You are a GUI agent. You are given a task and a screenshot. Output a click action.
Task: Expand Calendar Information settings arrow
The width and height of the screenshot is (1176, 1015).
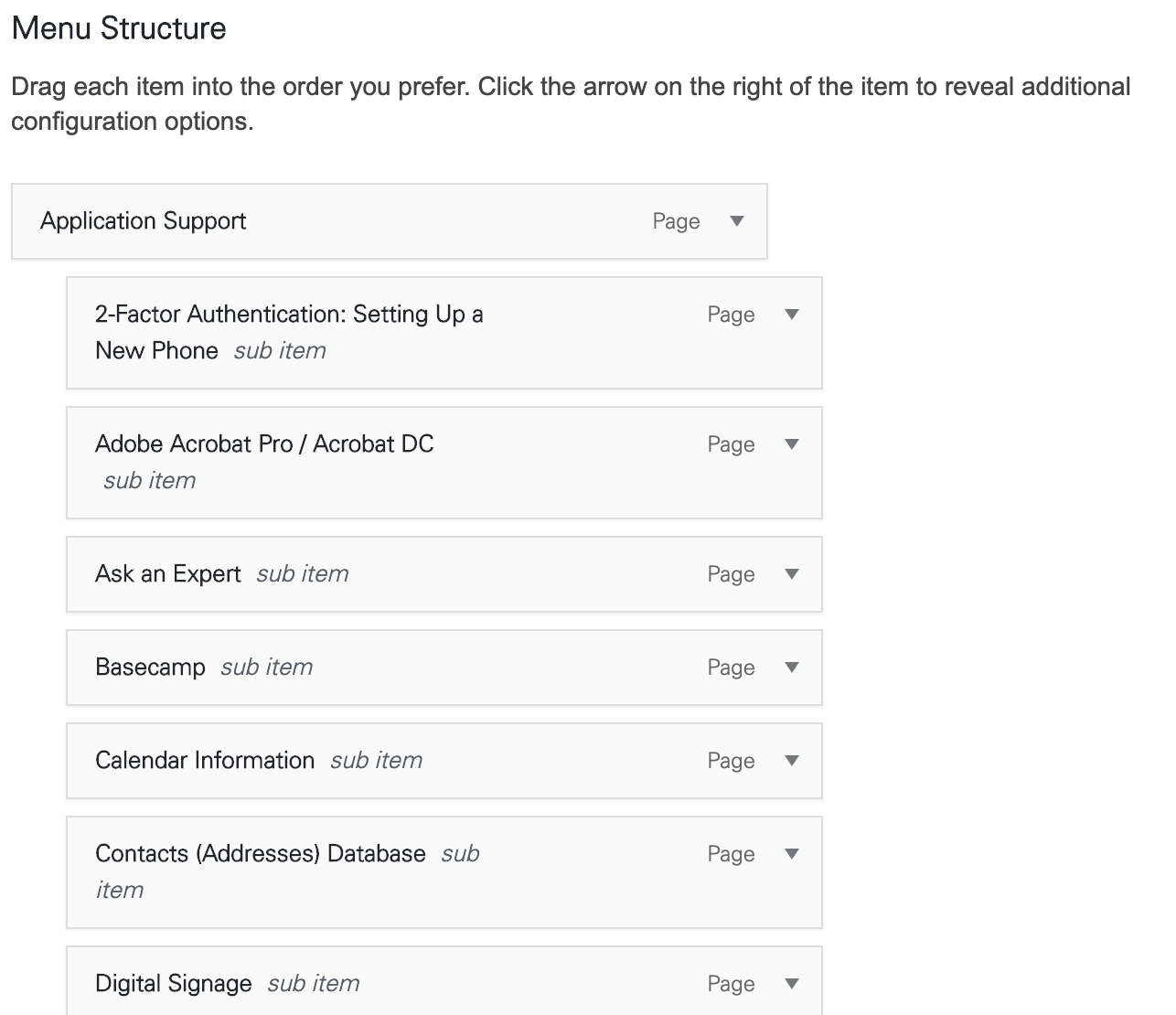[x=792, y=760]
